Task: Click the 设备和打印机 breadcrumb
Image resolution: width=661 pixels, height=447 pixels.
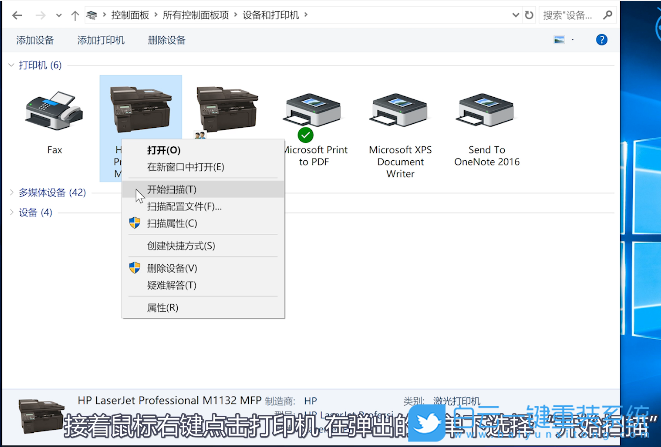Action: 271,15
